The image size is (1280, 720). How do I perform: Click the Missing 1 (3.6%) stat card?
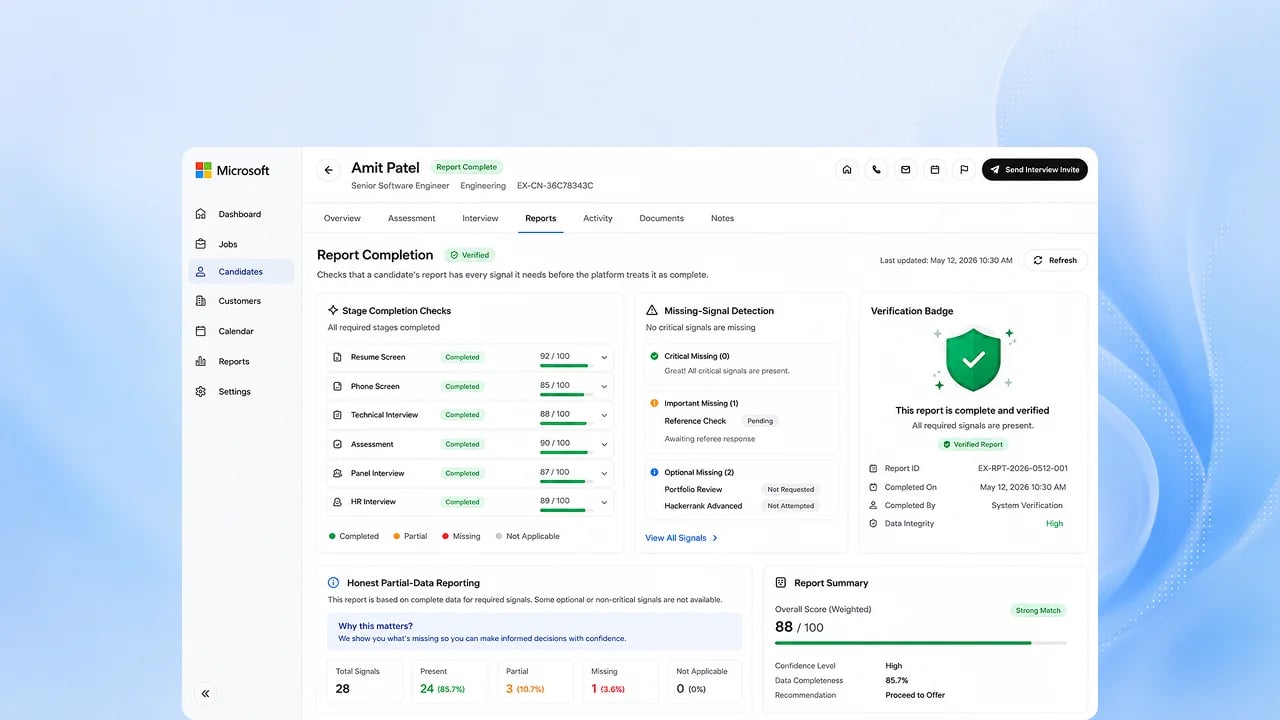pyautogui.click(x=619, y=680)
